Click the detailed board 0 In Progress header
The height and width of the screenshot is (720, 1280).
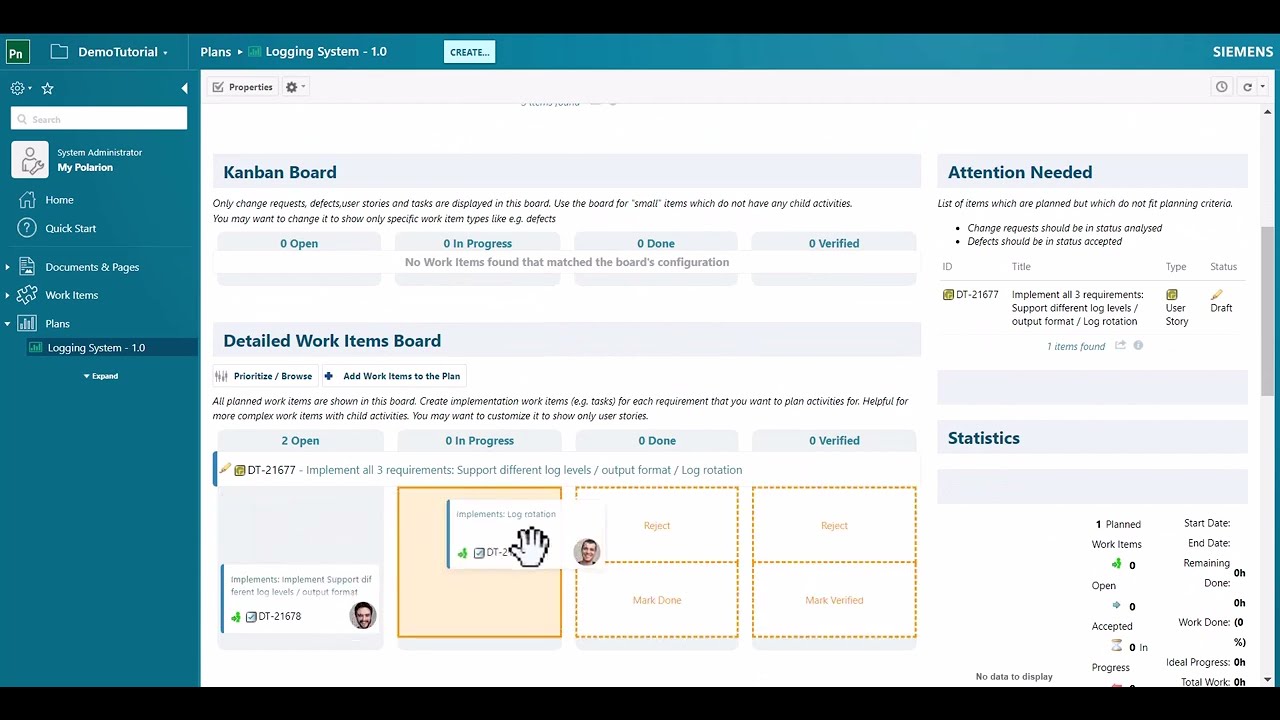479,440
